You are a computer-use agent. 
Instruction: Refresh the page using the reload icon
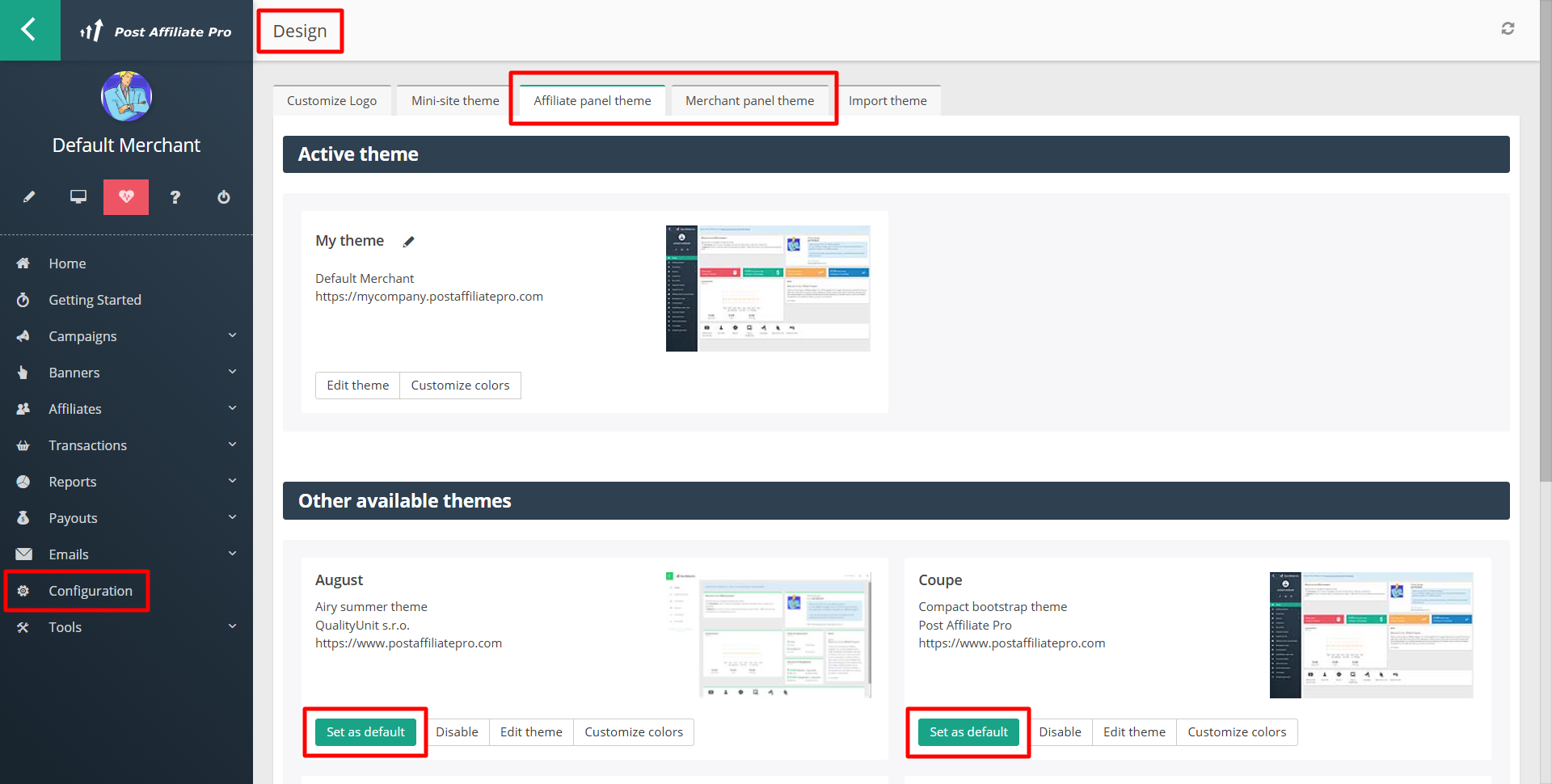tap(1508, 29)
